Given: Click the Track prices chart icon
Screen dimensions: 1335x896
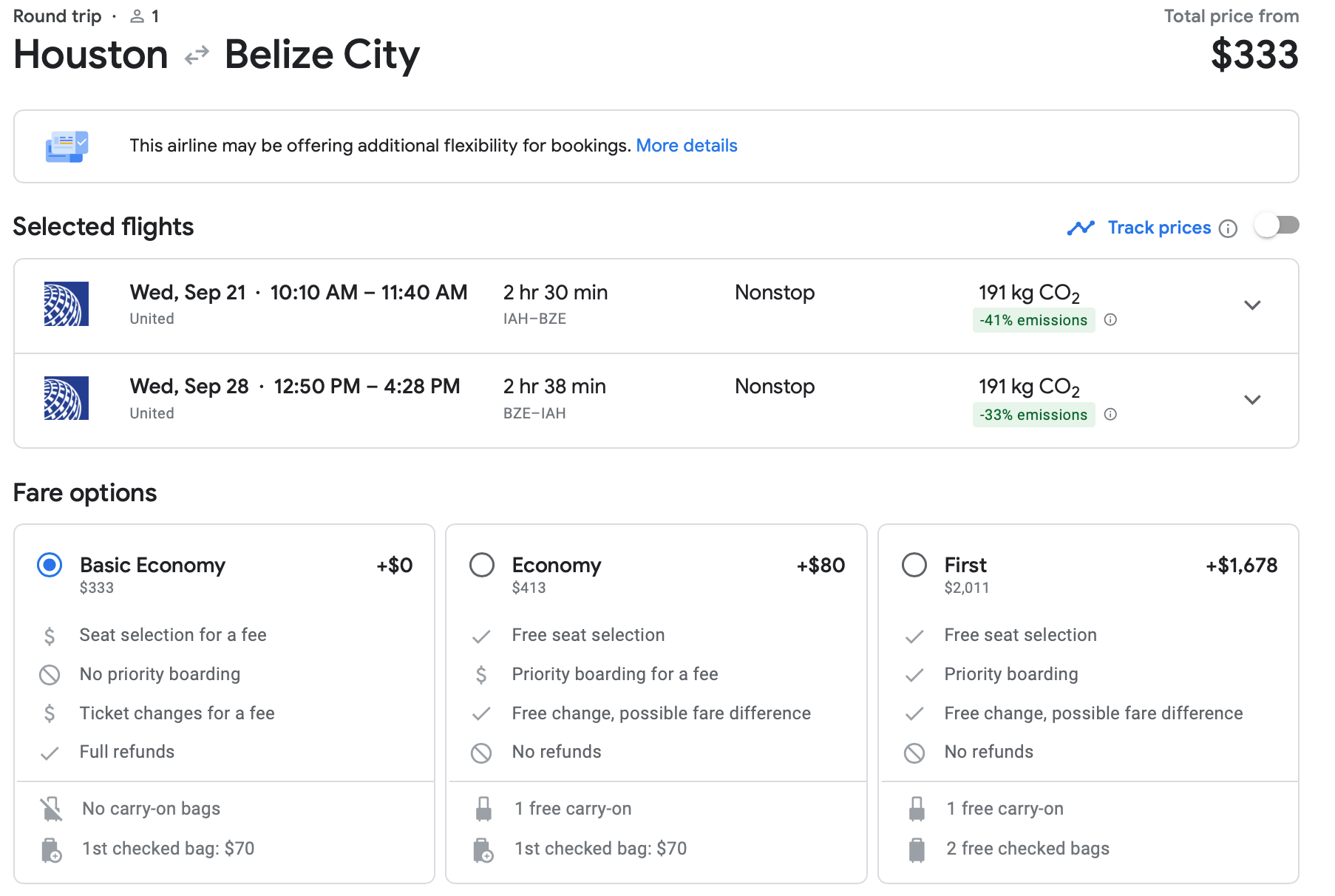Looking at the screenshot, I should tap(1081, 228).
